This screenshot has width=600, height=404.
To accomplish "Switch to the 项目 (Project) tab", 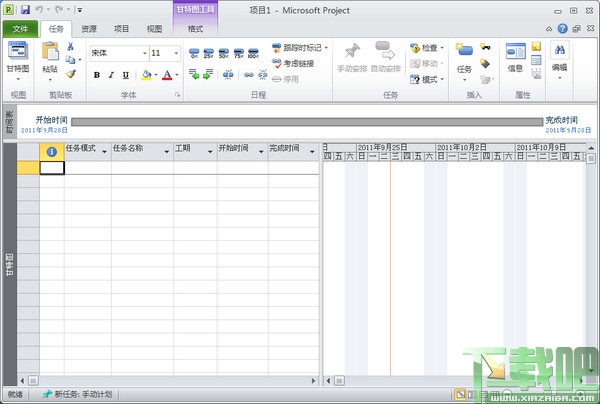I will [122, 29].
